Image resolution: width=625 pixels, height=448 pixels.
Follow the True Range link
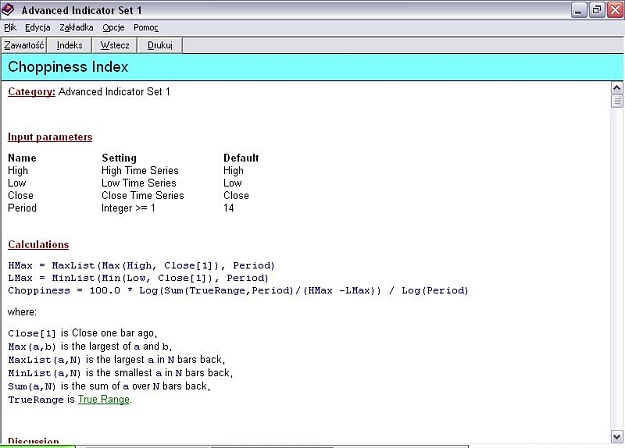[104, 399]
